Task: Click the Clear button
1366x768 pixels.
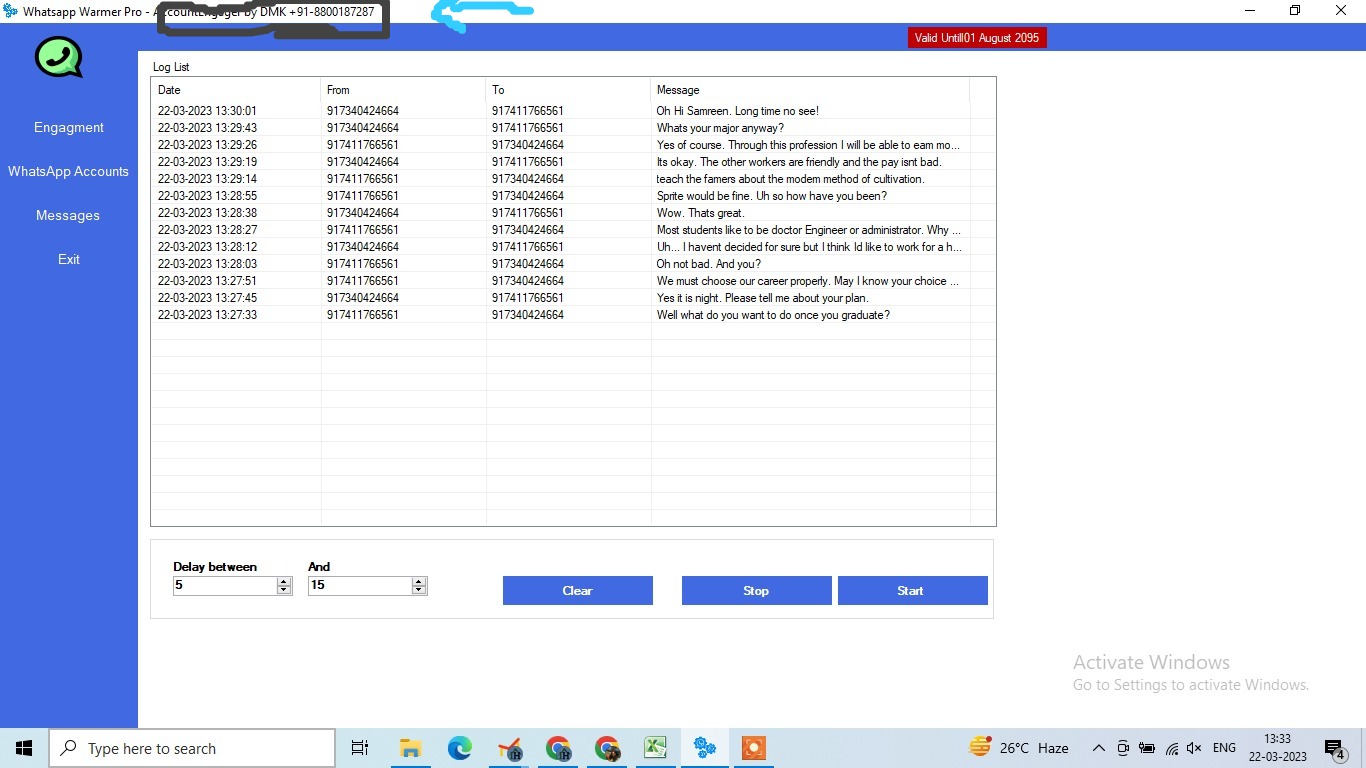Action: (x=578, y=590)
